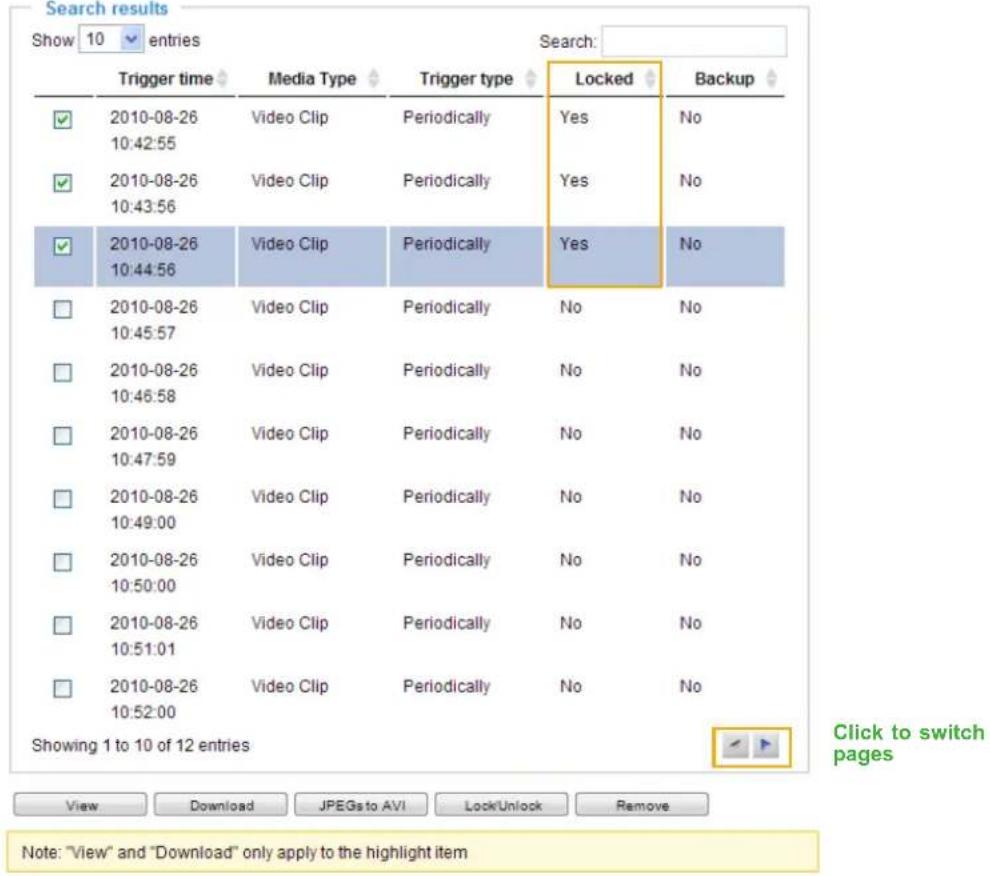Select the 2010-08-26 10:42:55 trigger time cell
This screenshot has width=990, height=876.
(x=153, y=130)
